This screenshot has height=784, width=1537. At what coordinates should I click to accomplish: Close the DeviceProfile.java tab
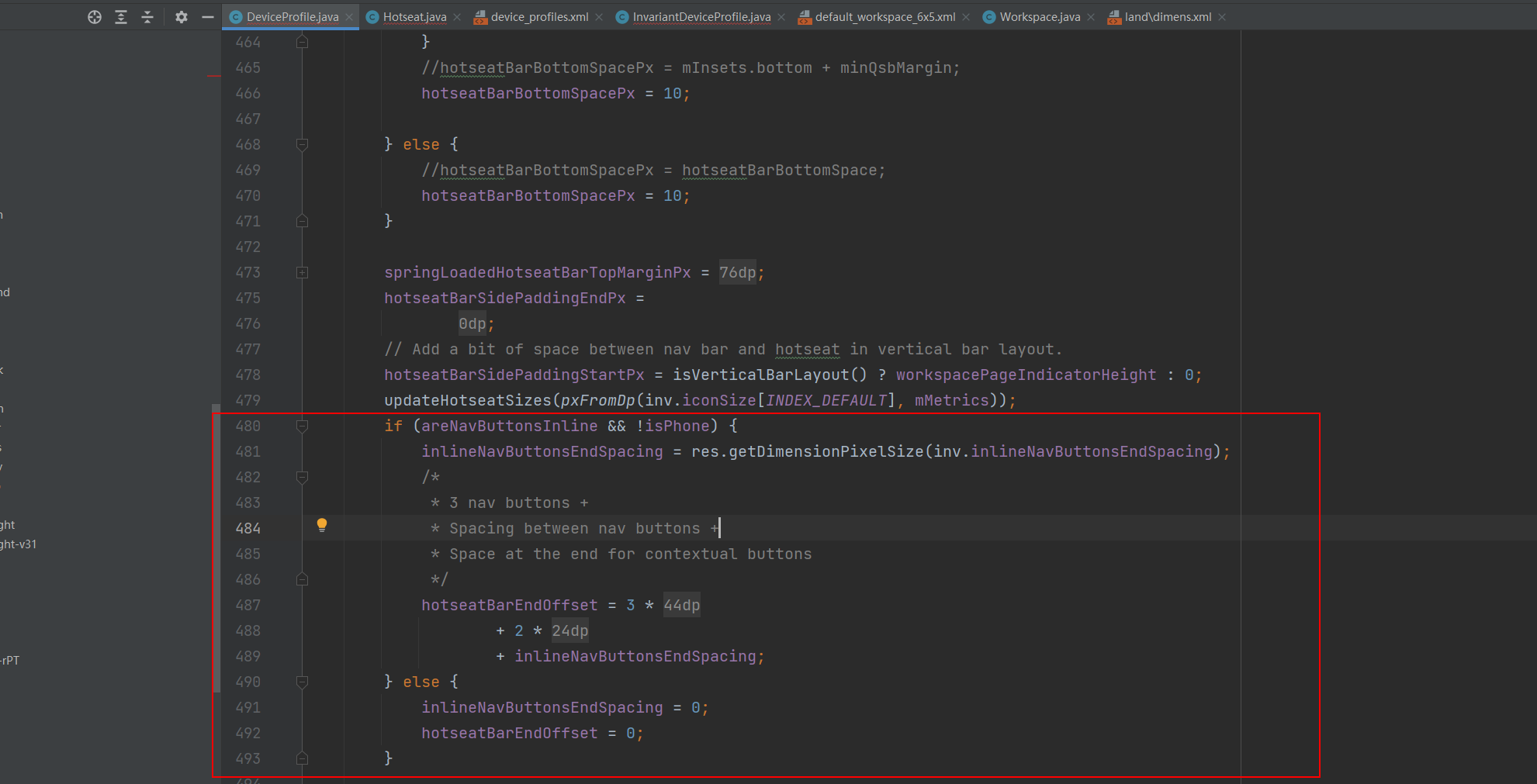349,17
